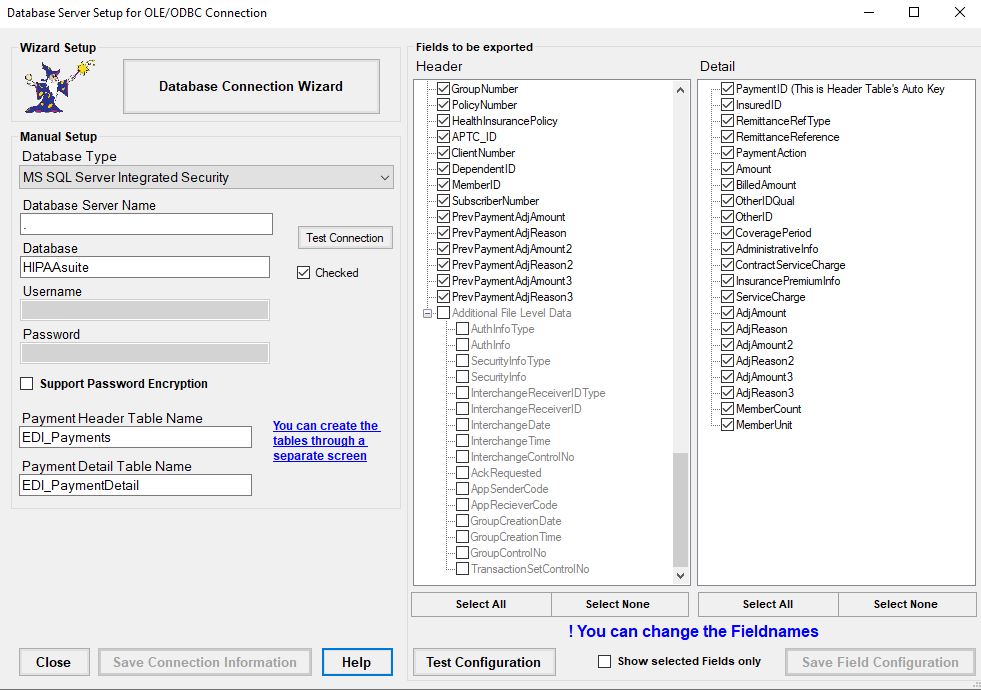981x690 pixels.
Task: Uncheck the AdjAmount2 field
Action: point(727,345)
